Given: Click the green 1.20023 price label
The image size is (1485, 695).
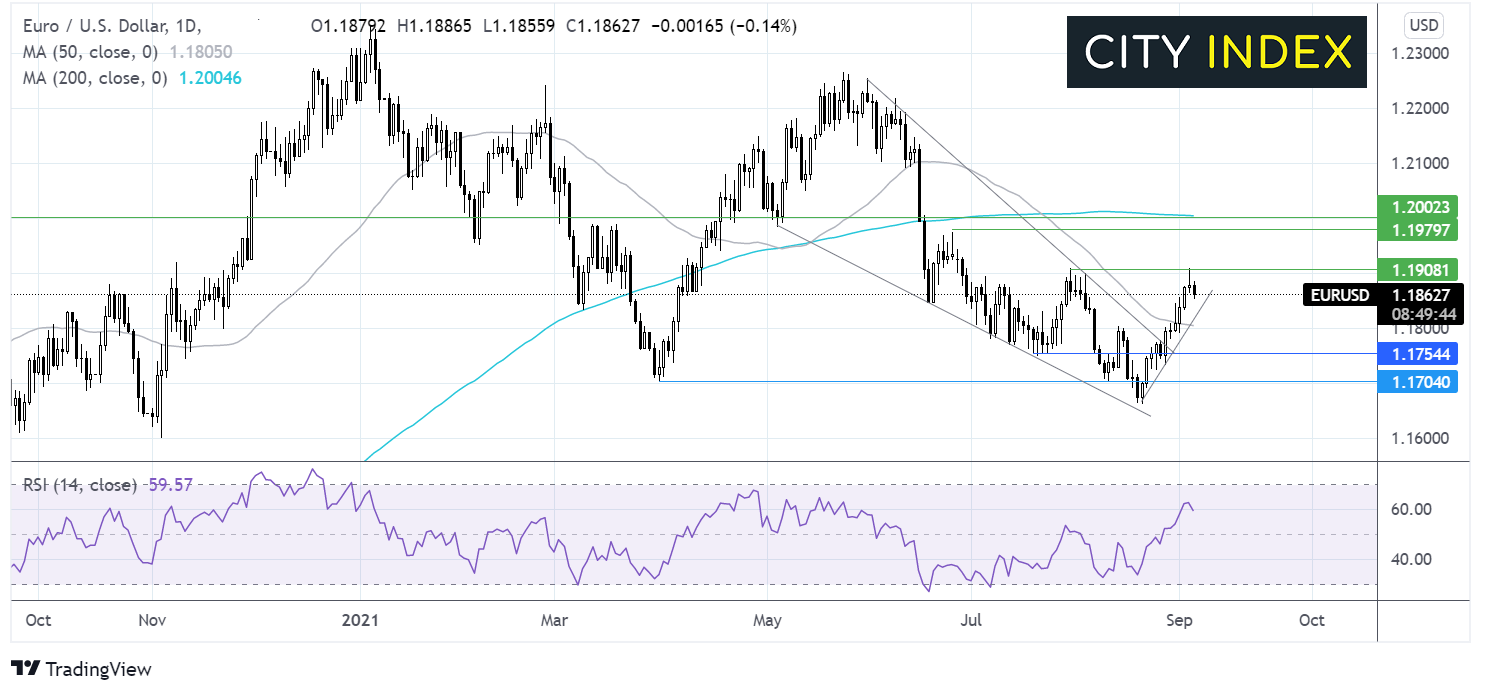Looking at the screenshot, I should coord(1417,209).
